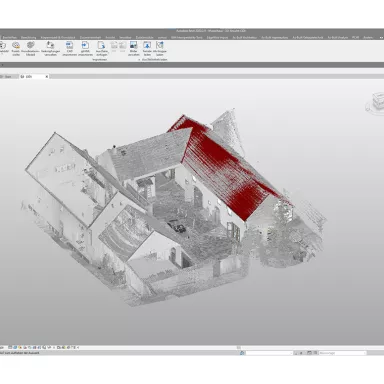Click the Koordinationsmodell ribbon icon
Screen dimensions: 384x384
pos(30,48)
